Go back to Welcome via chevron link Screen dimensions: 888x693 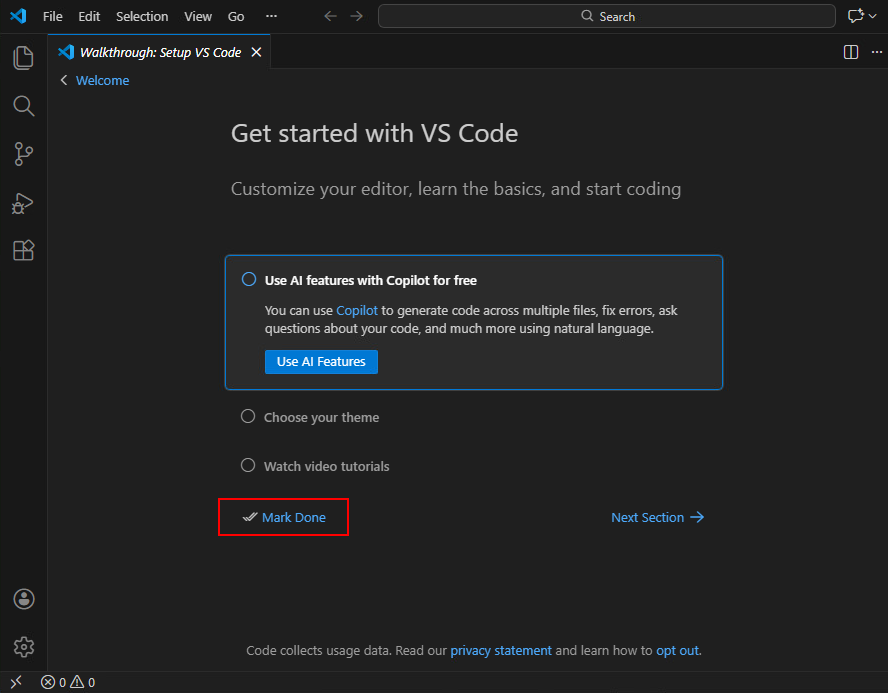pyautogui.click(x=95, y=80)
